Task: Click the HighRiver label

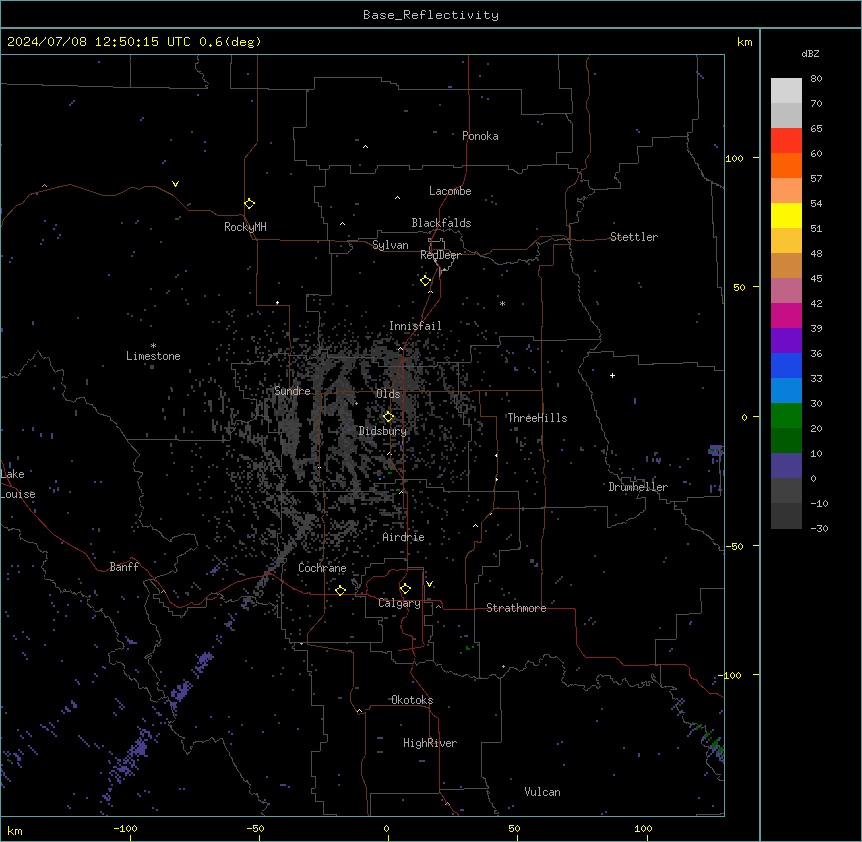Action: pos(430,743)
